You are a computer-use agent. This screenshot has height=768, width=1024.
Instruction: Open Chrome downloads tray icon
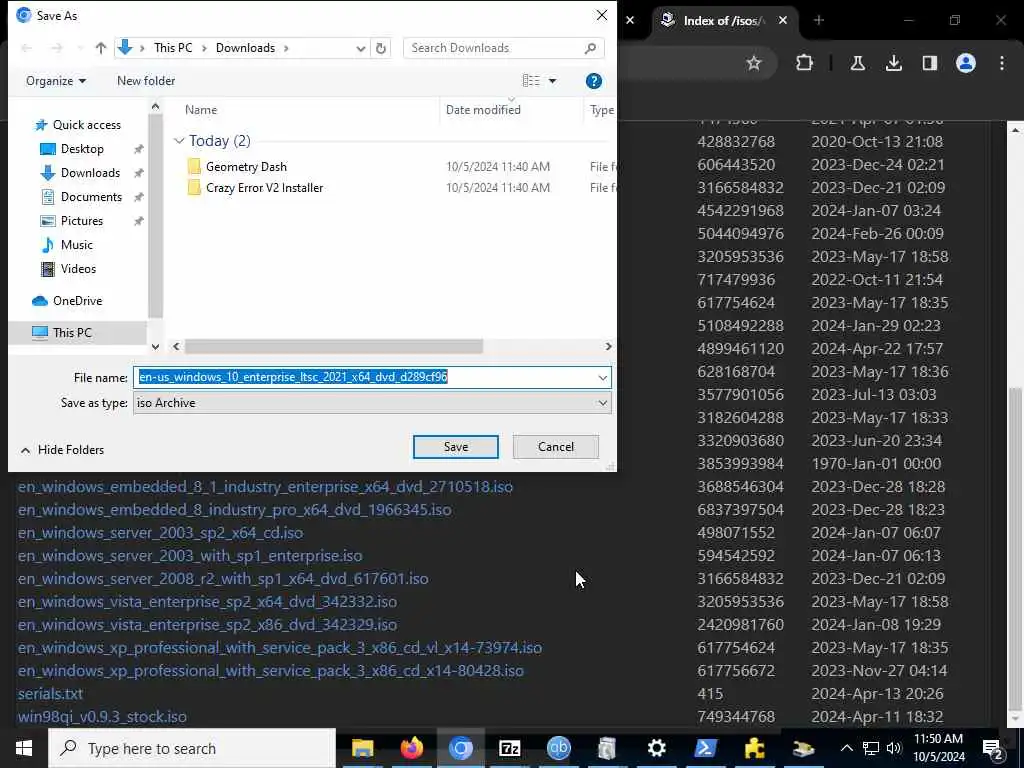(893, 63)
